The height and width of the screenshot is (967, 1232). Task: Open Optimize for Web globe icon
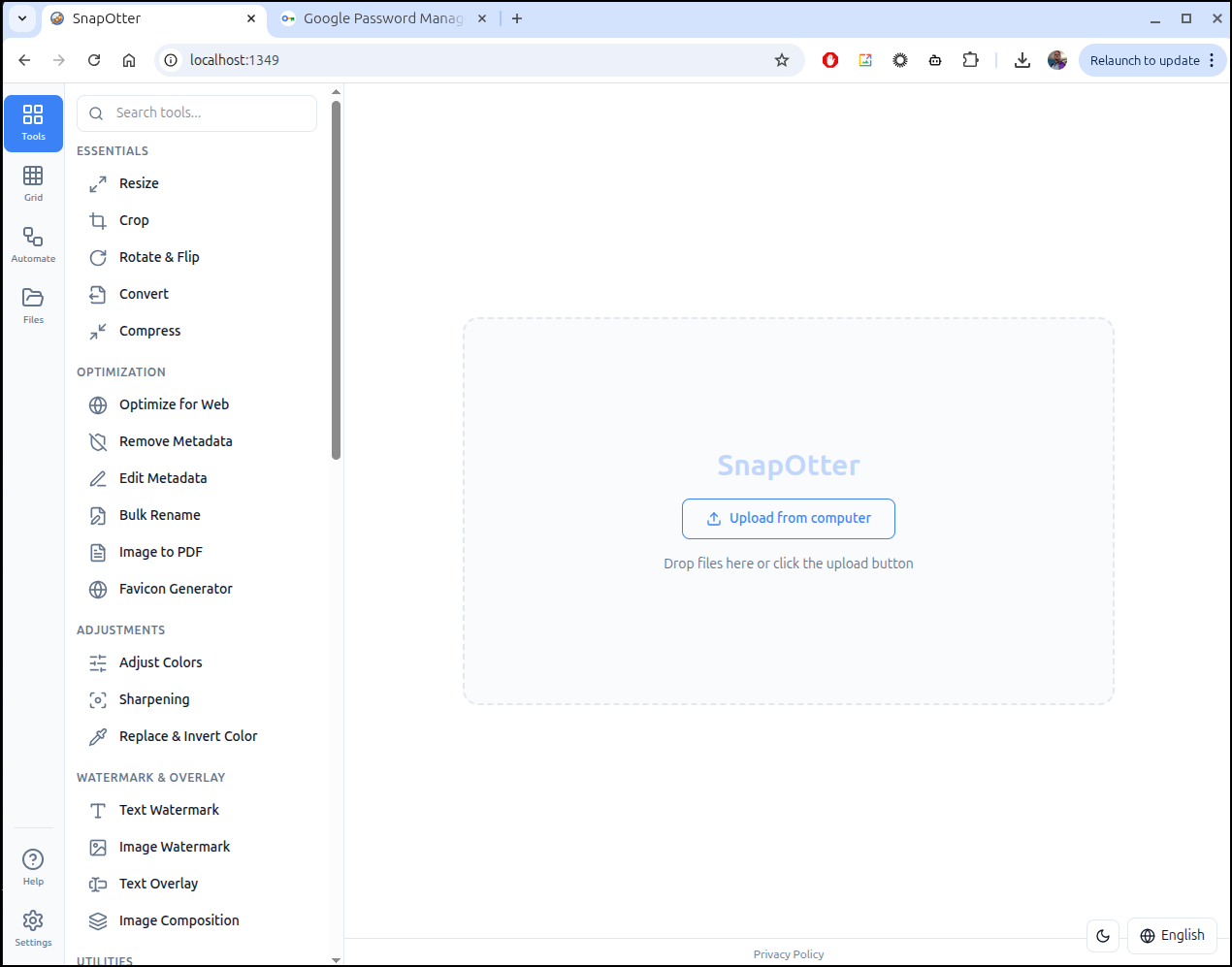98,404
